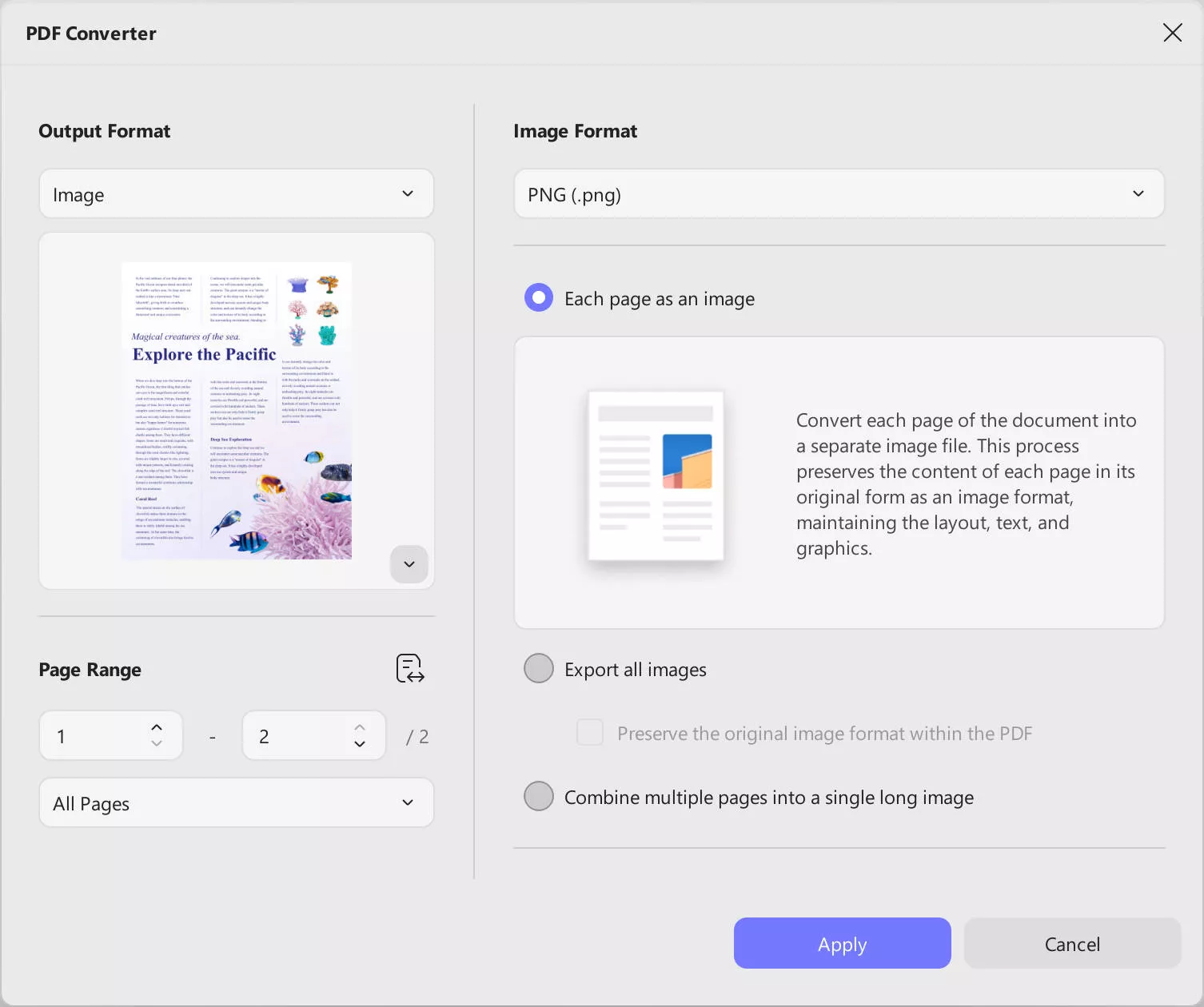This screenshot has height=1007, width=1204.
Task: Close the PDF Converter dialog
Action: [x=1172, y=33]
